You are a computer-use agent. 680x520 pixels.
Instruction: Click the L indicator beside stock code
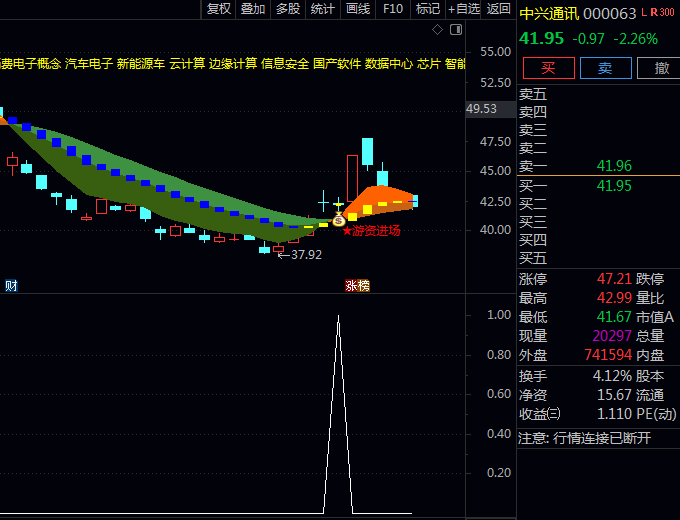pos(644,13)
